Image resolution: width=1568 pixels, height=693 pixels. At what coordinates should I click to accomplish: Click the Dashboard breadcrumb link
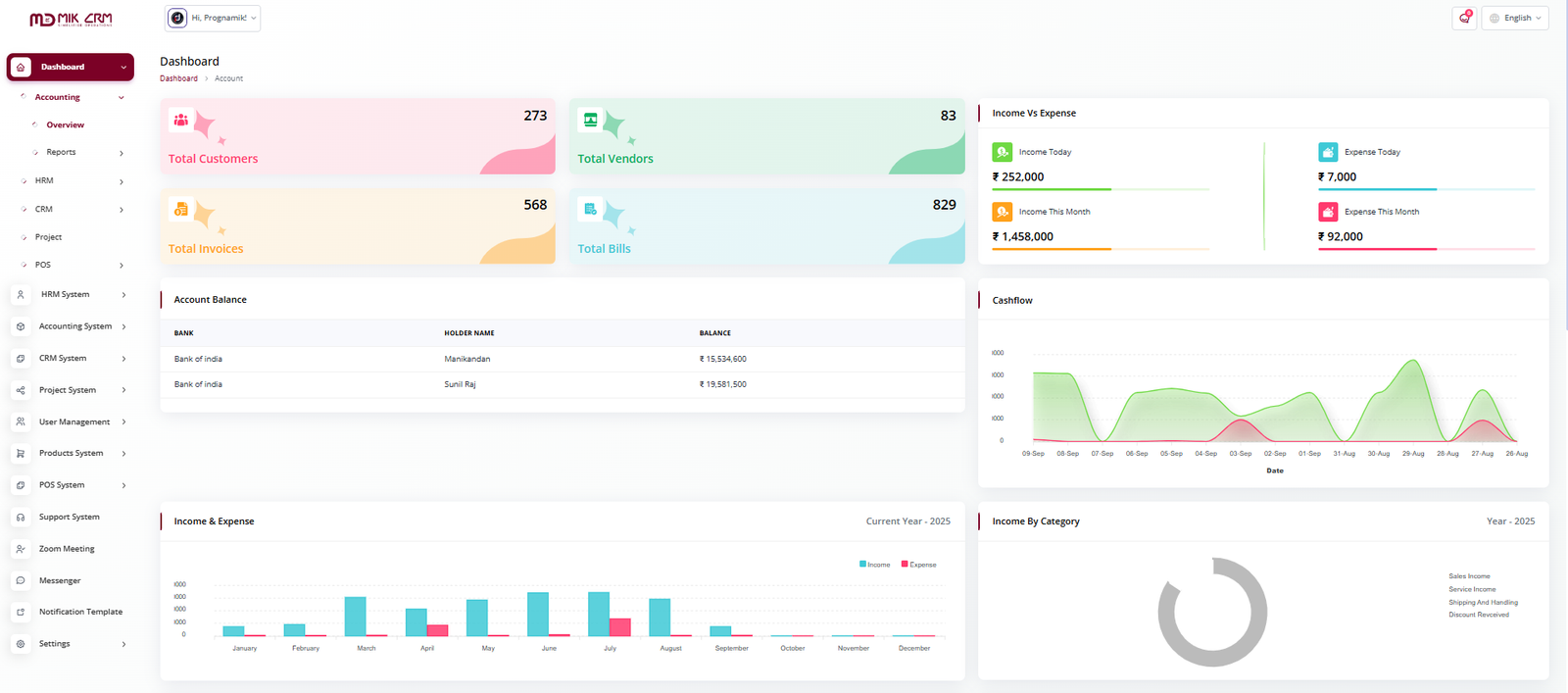click(178, 78)
